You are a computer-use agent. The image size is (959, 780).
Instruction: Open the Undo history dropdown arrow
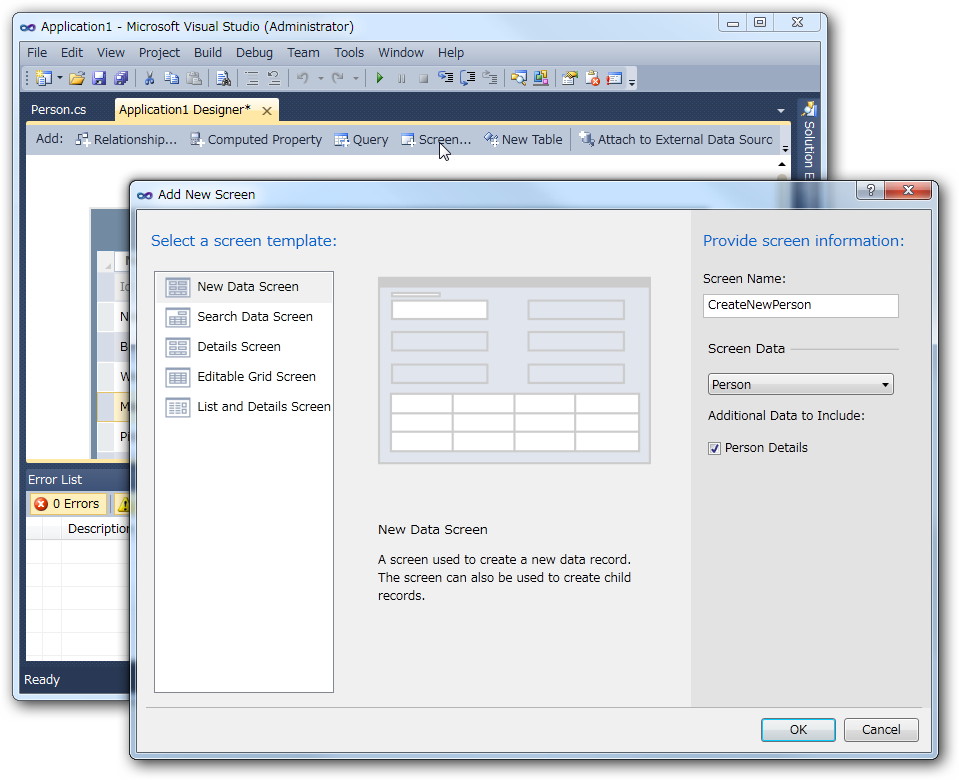[x=320, y=78]
